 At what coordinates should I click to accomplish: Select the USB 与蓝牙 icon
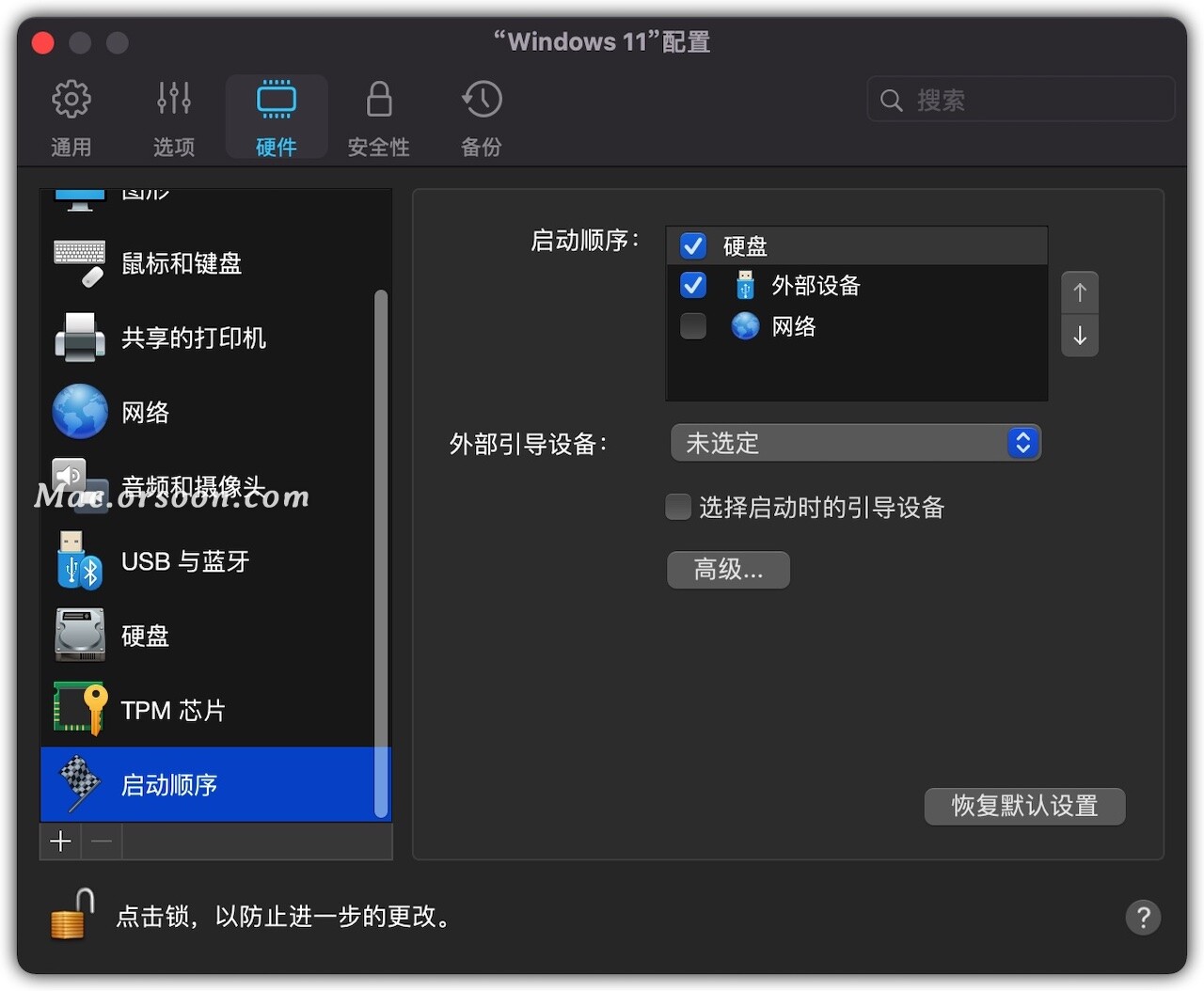coord(80,561)
